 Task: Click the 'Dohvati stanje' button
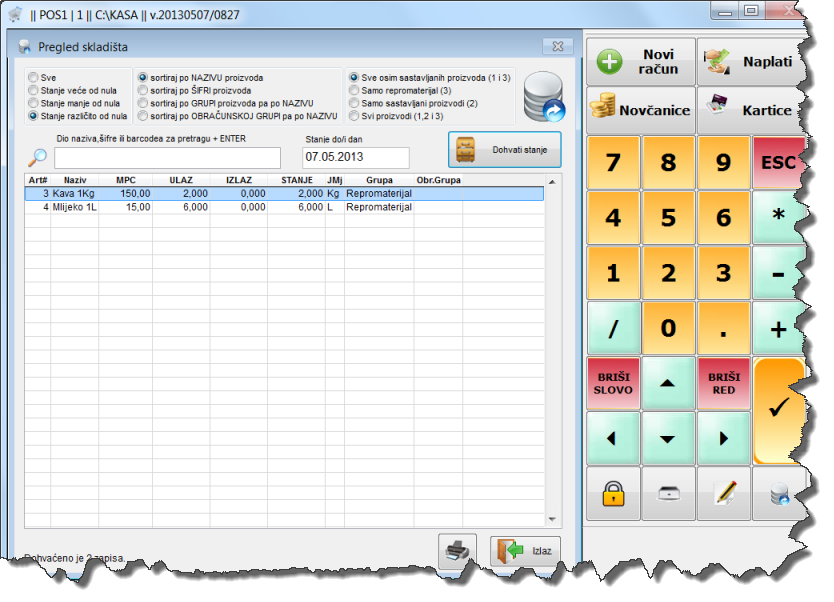[x=504, y=150]
